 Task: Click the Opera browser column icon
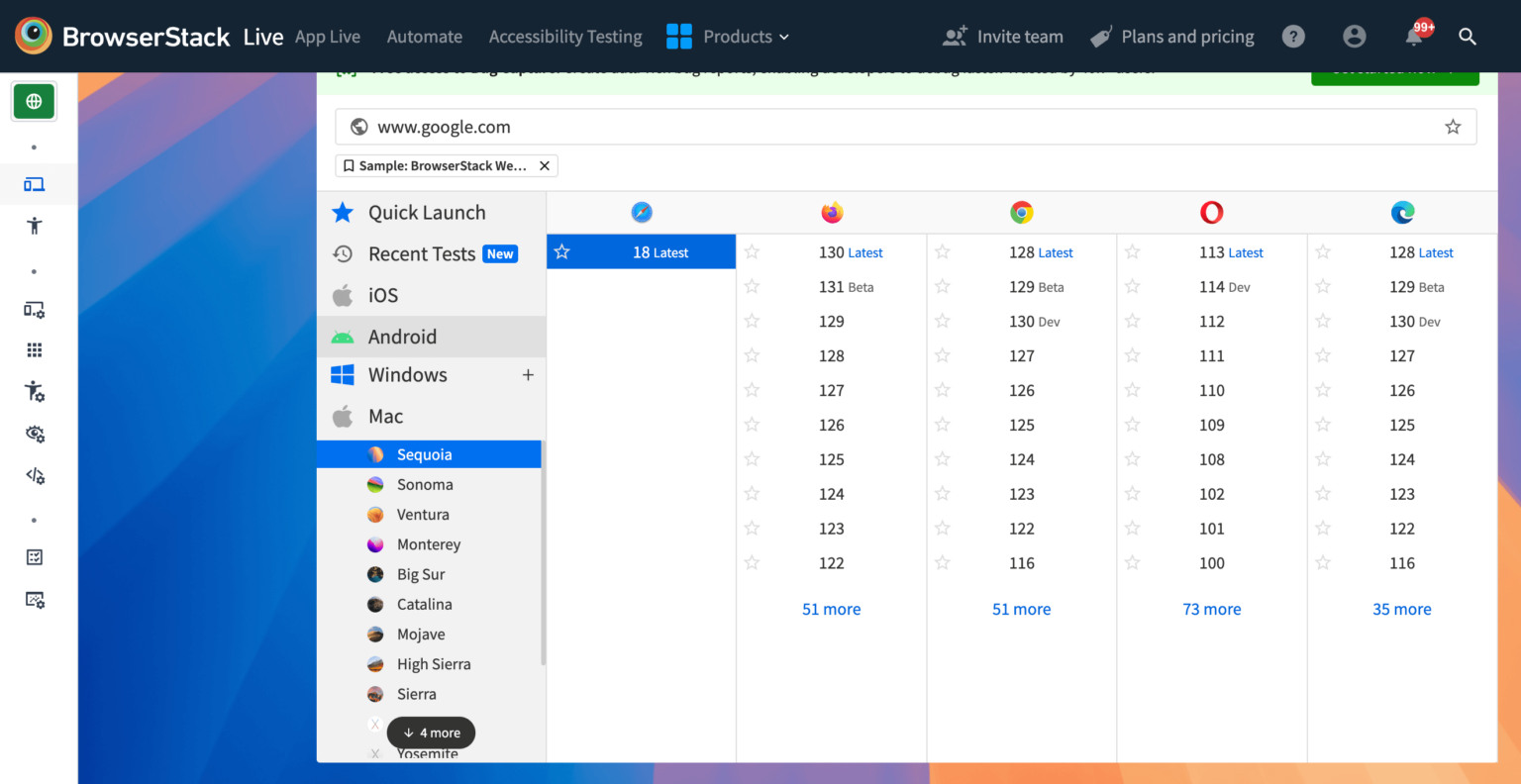[x=1211, y=213]
